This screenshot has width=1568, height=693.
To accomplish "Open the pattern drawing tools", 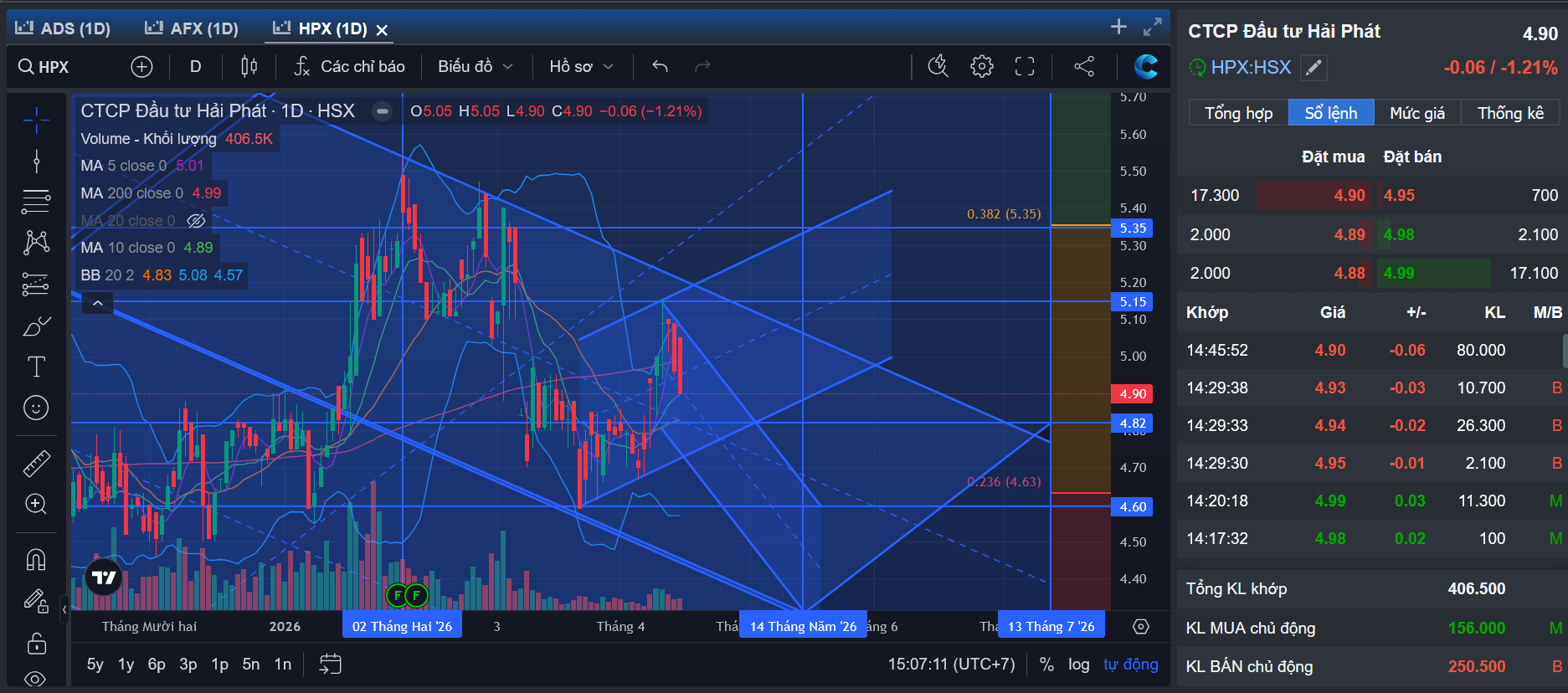I will point(36,243).
